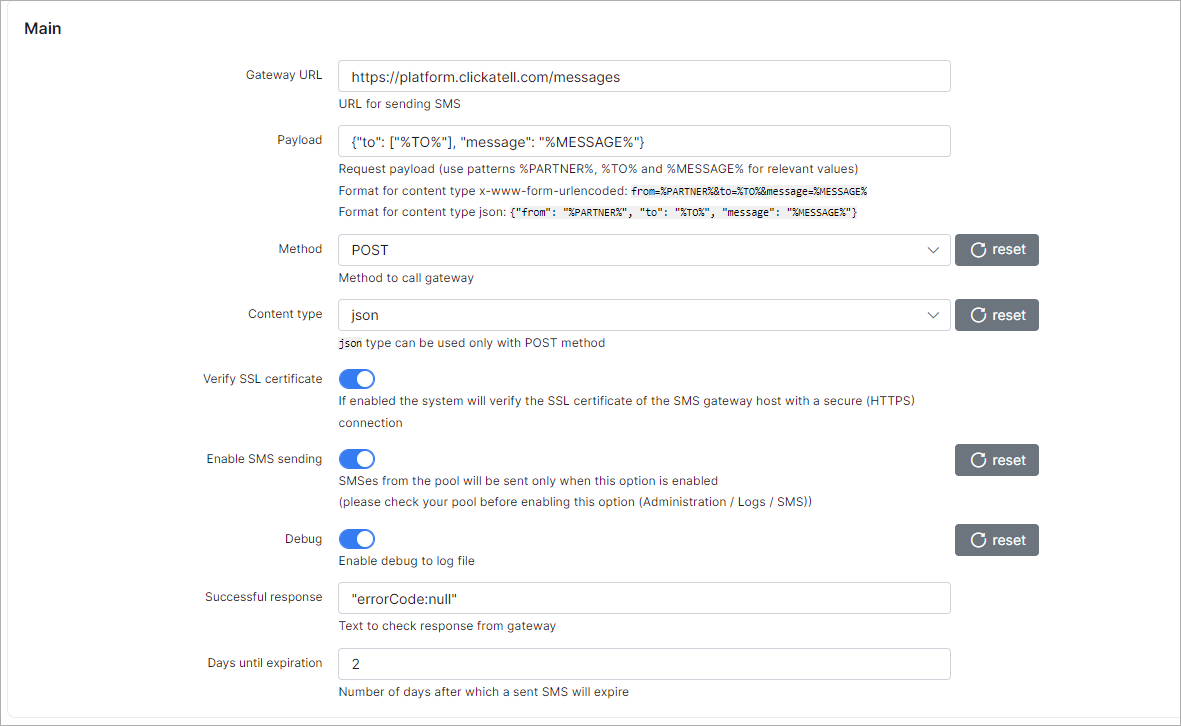Viewport: 1181px width, 726px height.
Task: Expand the Content type json dropdown
Action: [644, 315]
